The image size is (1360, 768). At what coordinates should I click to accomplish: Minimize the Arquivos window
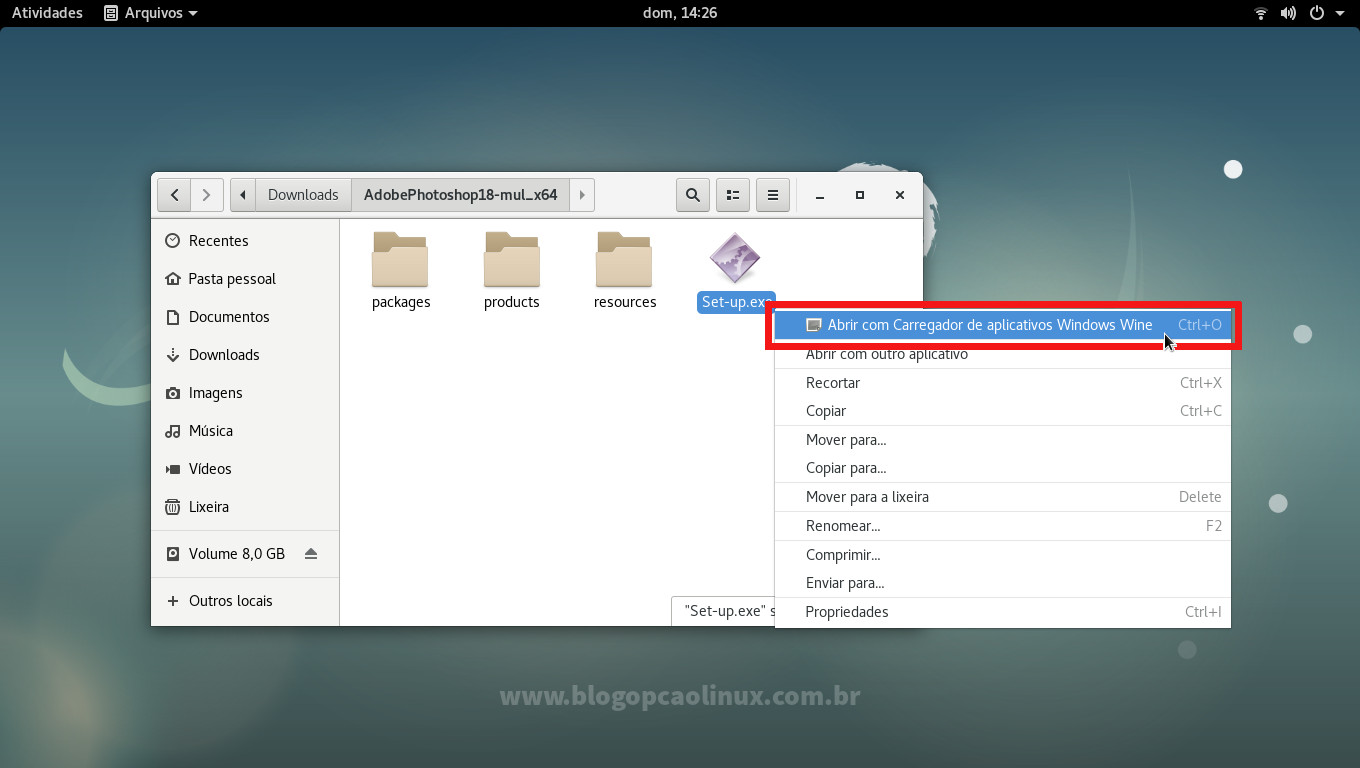pyautogui.click(x=820, y=195)
